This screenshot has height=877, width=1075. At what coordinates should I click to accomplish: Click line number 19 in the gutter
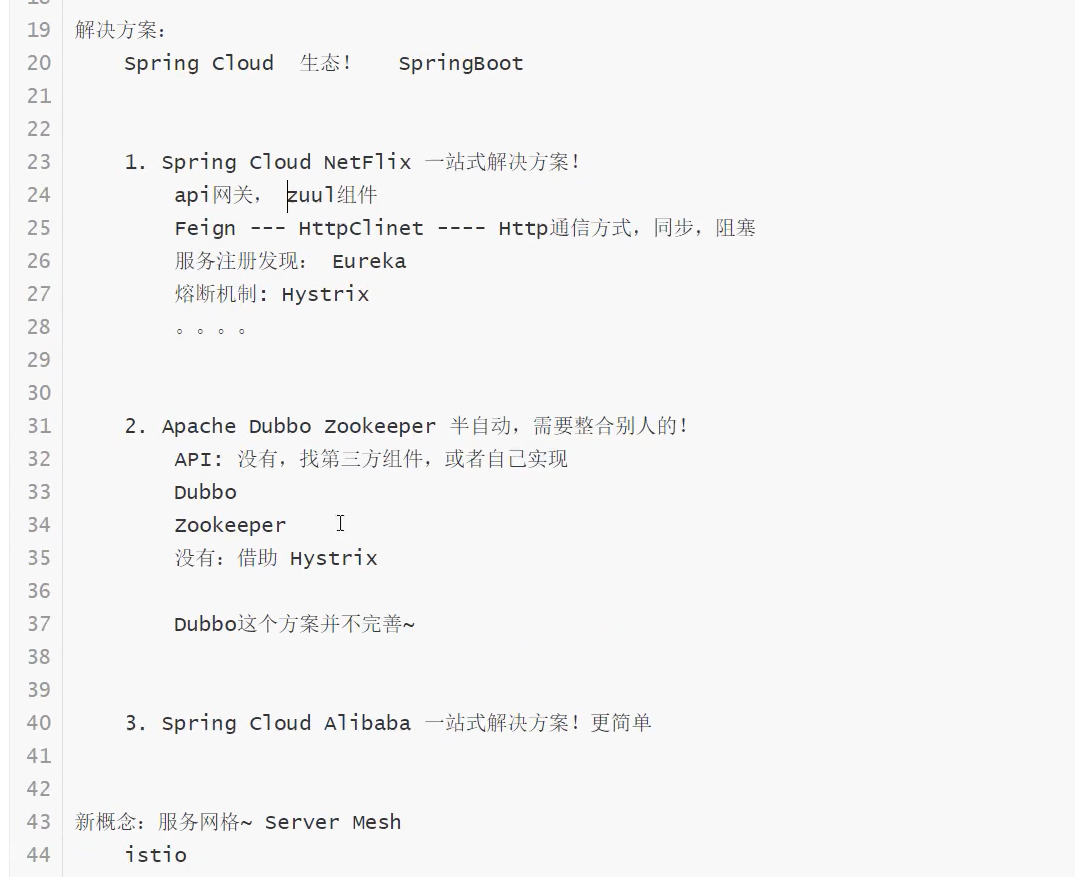click(38, 30)
